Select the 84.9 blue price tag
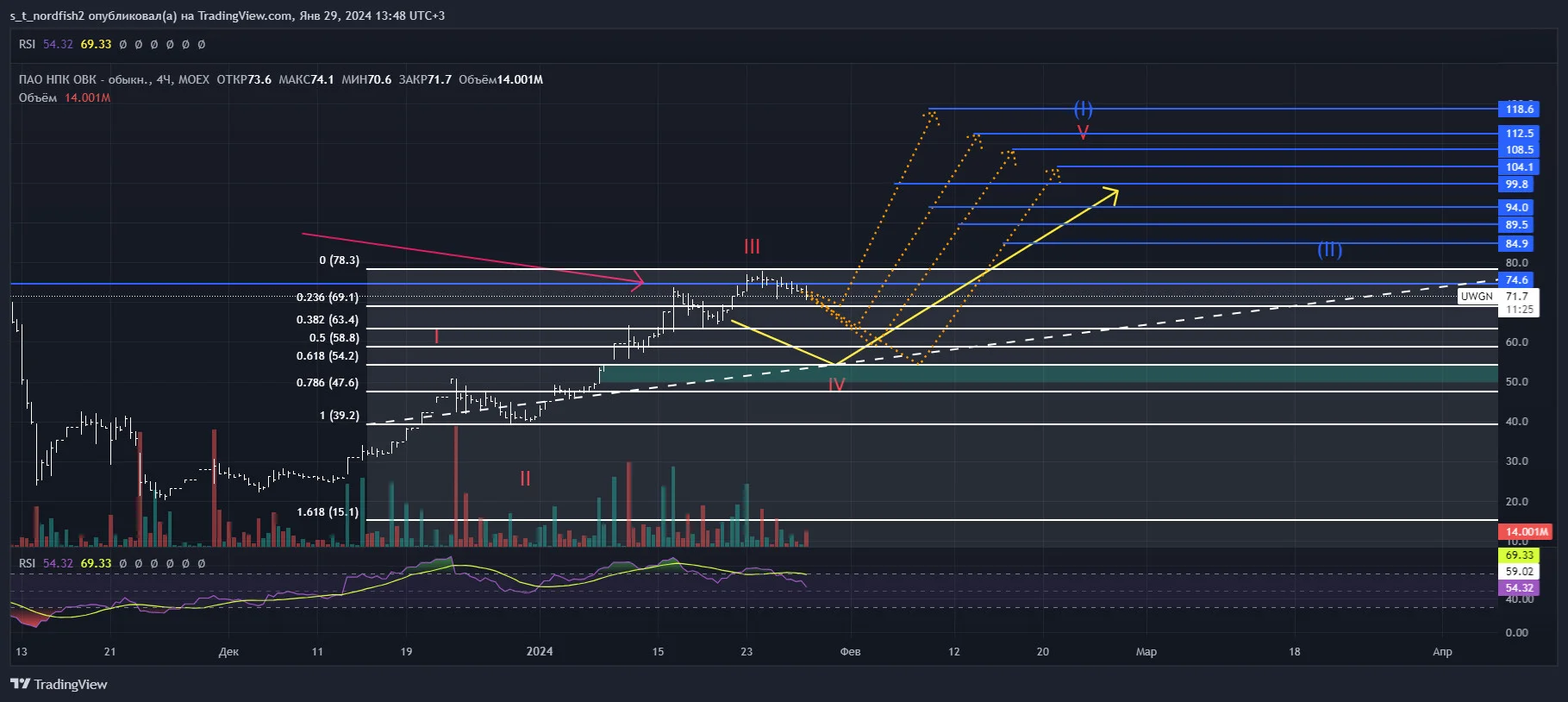This screenshot has width=1568, height=702. 1517,243
